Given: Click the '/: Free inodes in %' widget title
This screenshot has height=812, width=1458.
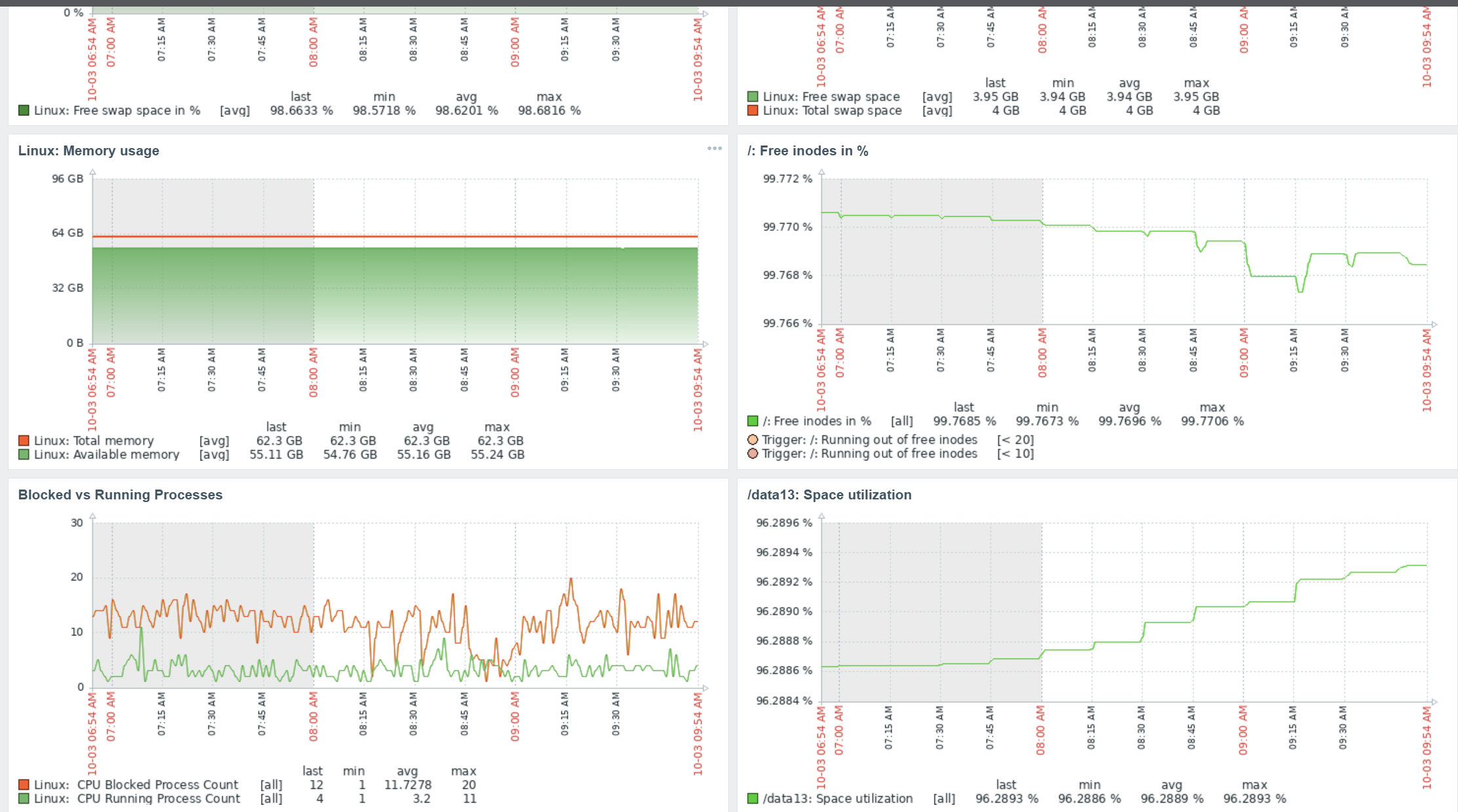Looking at the screenshot, I should 807,151.
